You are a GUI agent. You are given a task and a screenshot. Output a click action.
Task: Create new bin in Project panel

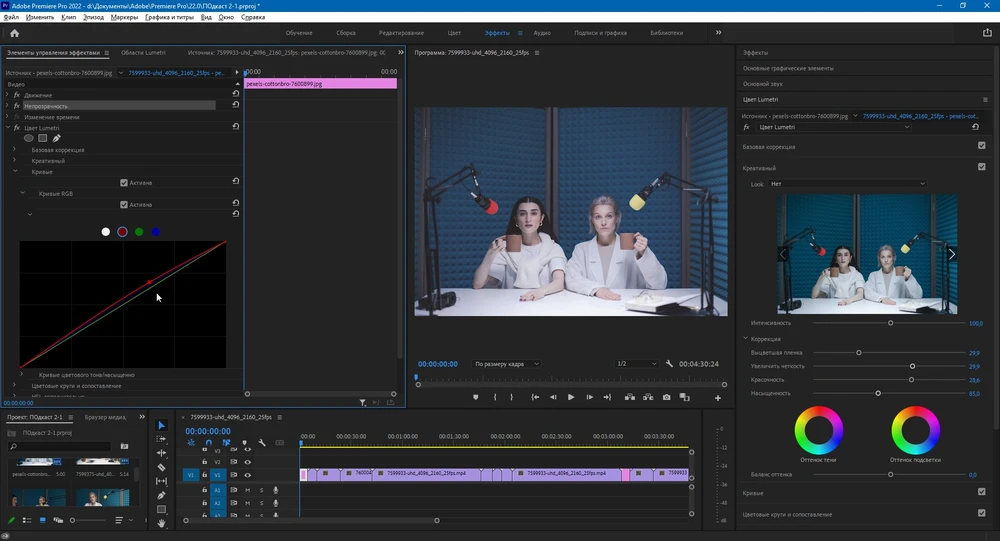click(x=124, y=446)
